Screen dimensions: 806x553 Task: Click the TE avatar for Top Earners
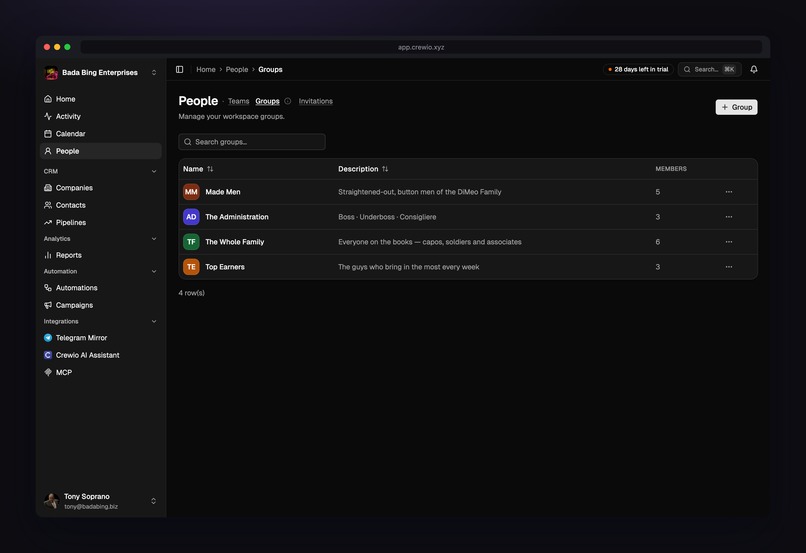click(191, 267)
